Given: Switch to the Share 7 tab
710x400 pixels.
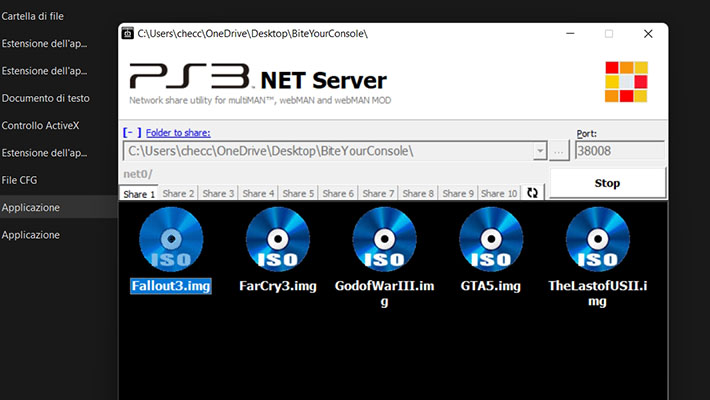Looking at the screenshot, I should 378,193.
